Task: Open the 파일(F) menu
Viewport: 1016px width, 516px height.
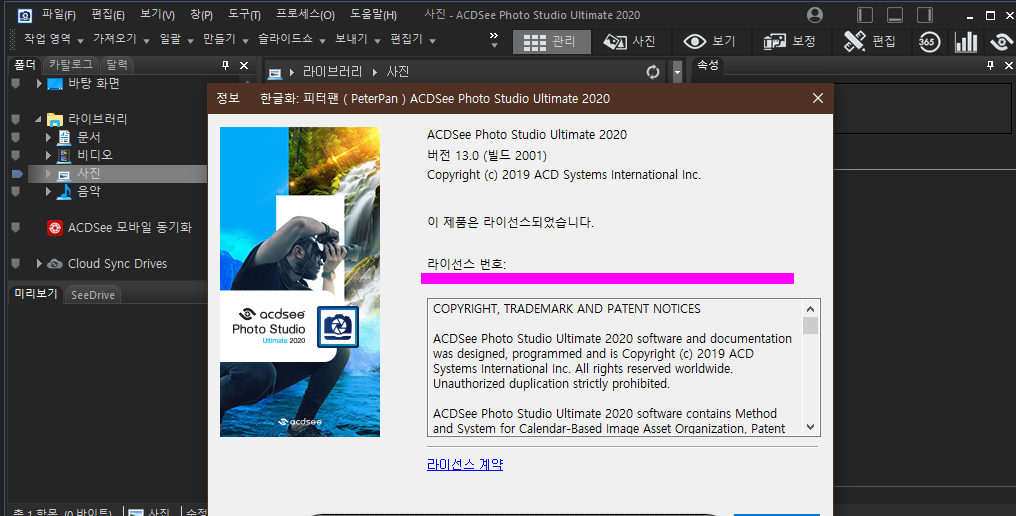Action: (x=58, y=14)
